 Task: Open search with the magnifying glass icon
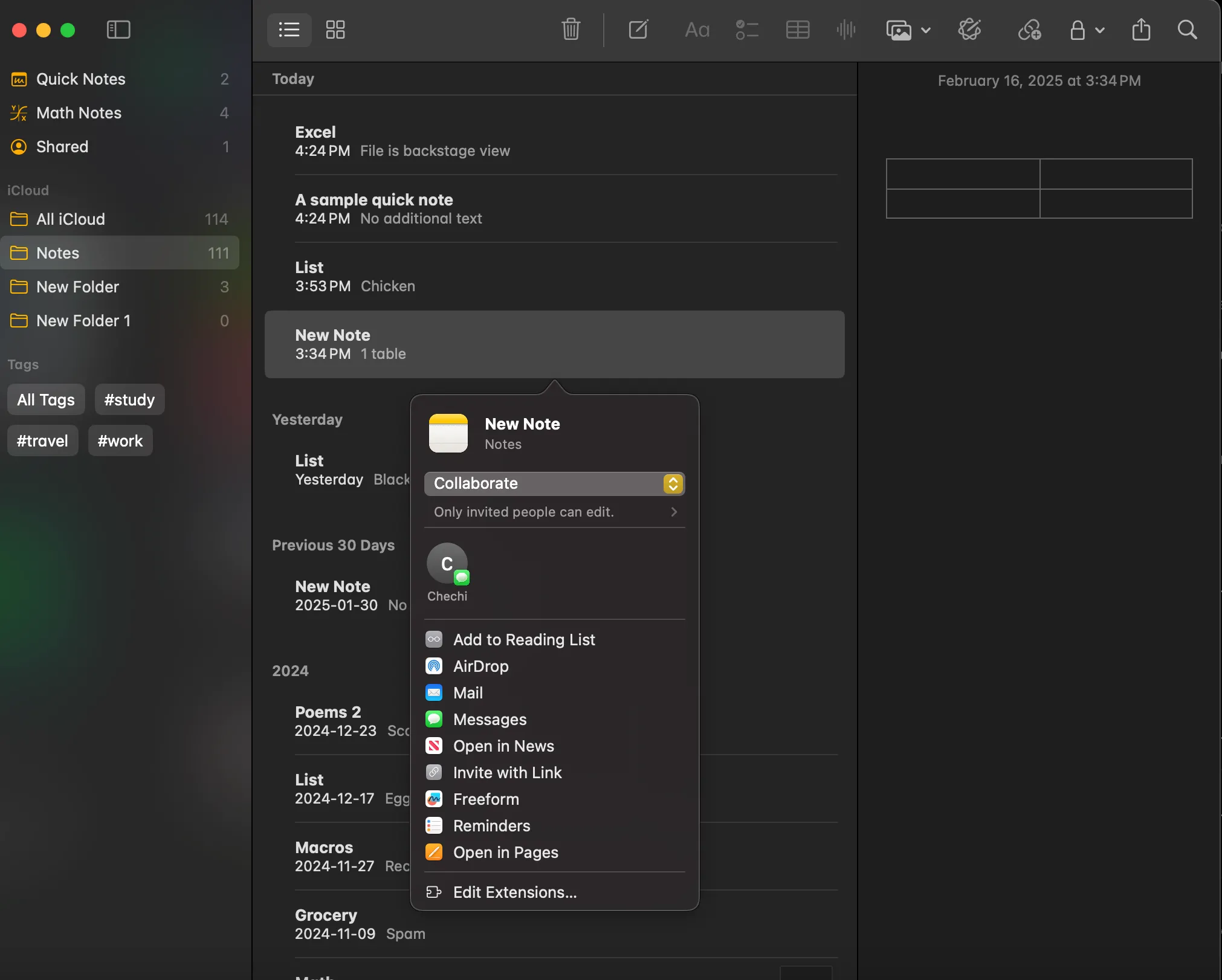click(1186, 30)
